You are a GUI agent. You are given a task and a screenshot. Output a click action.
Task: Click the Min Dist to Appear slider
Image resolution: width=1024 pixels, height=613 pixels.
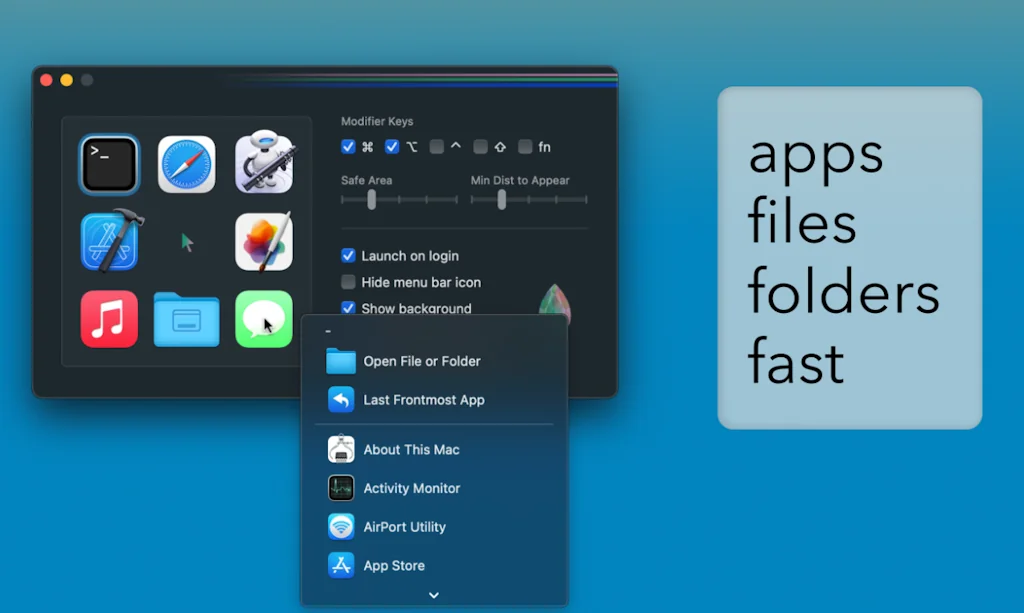click(502, 200)
